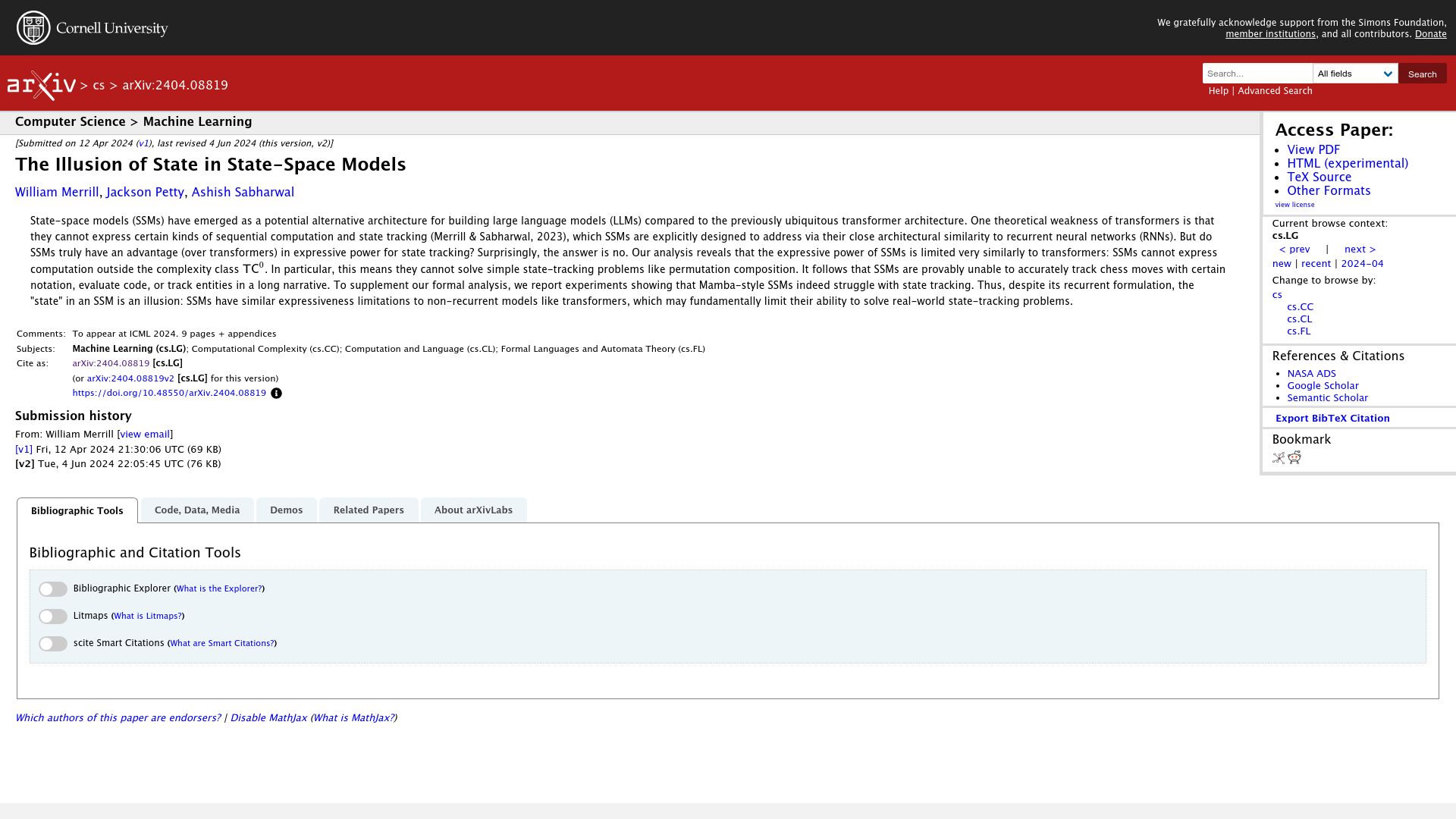Open the About arXivLabs tab
This screenshot has width=1456, height=819.
pyautogui.click(x=473, y=510)
